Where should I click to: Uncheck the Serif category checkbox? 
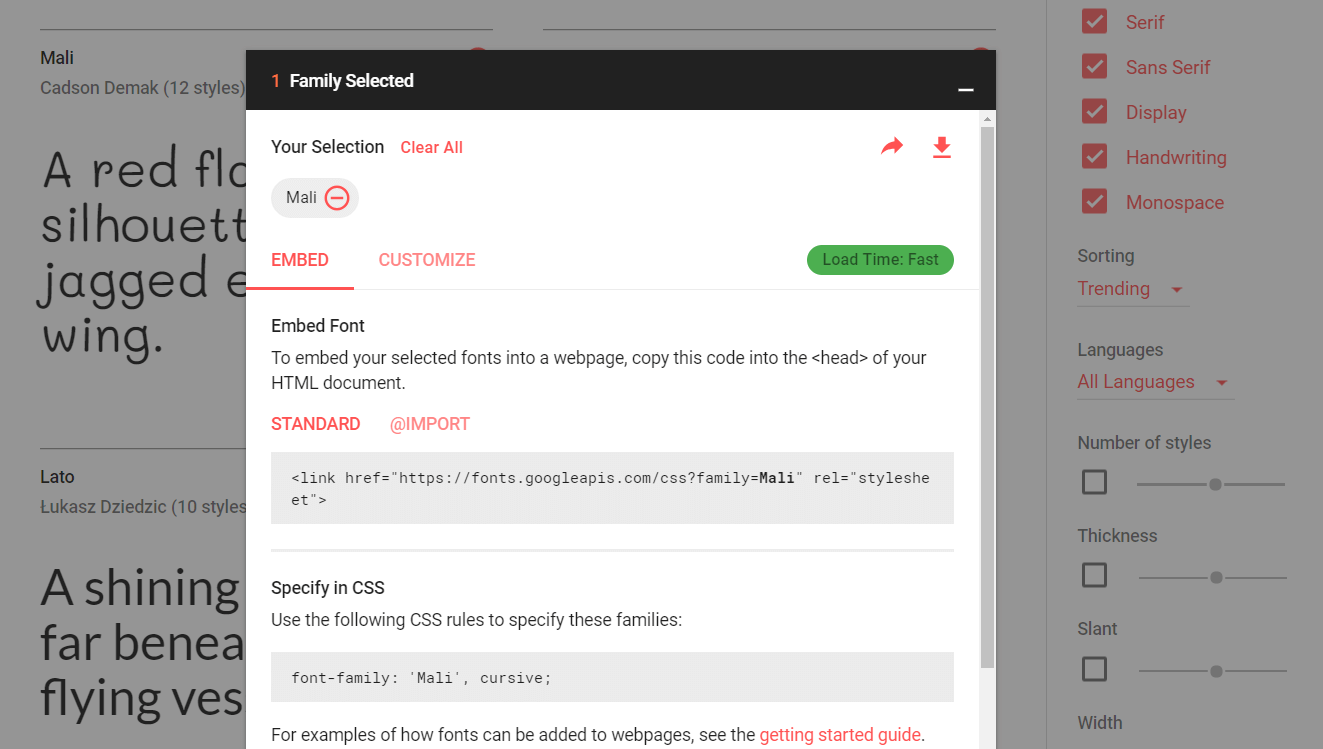tap(1094, 22)
